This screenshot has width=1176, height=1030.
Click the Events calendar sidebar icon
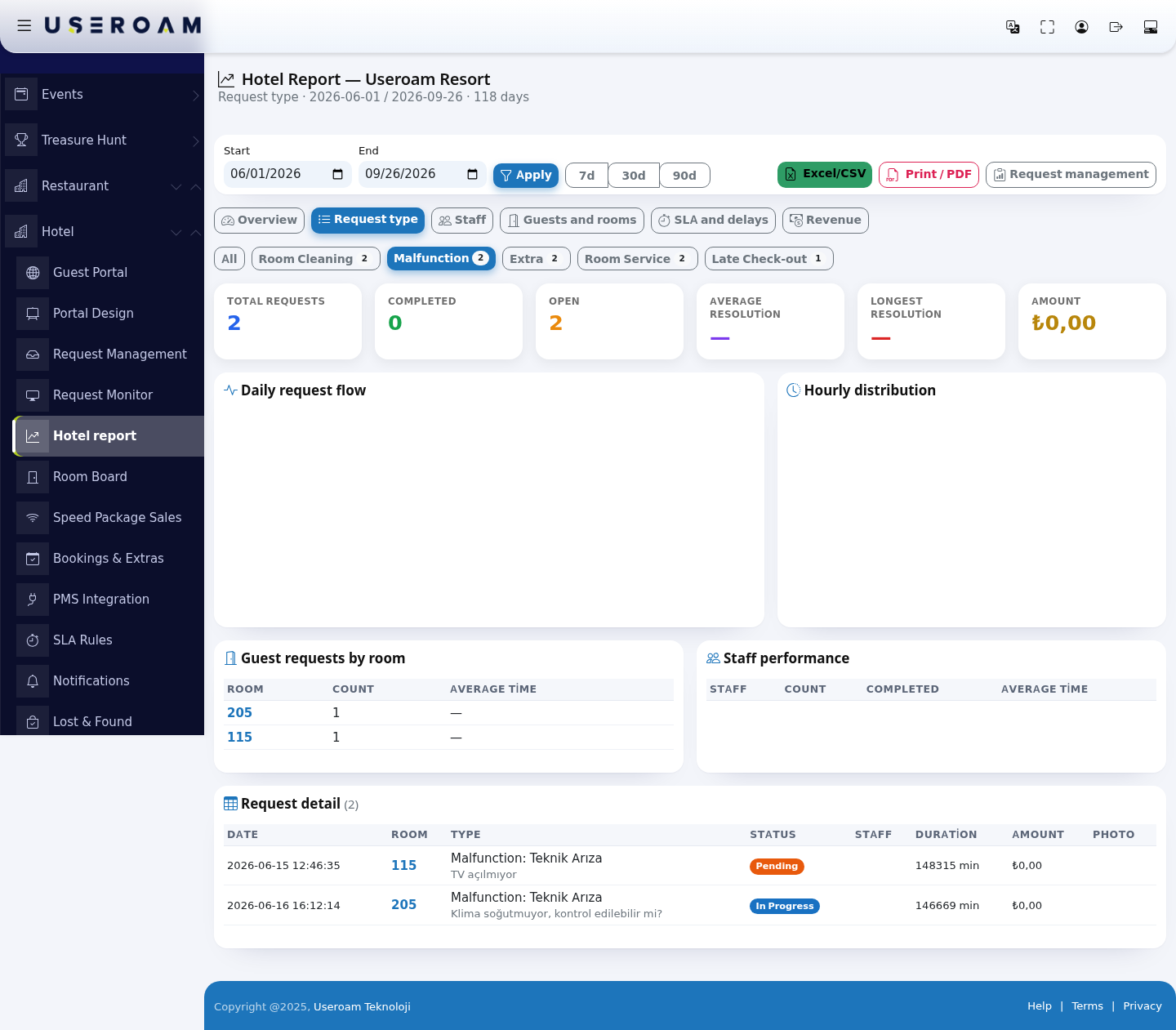[x=21, y=94]
